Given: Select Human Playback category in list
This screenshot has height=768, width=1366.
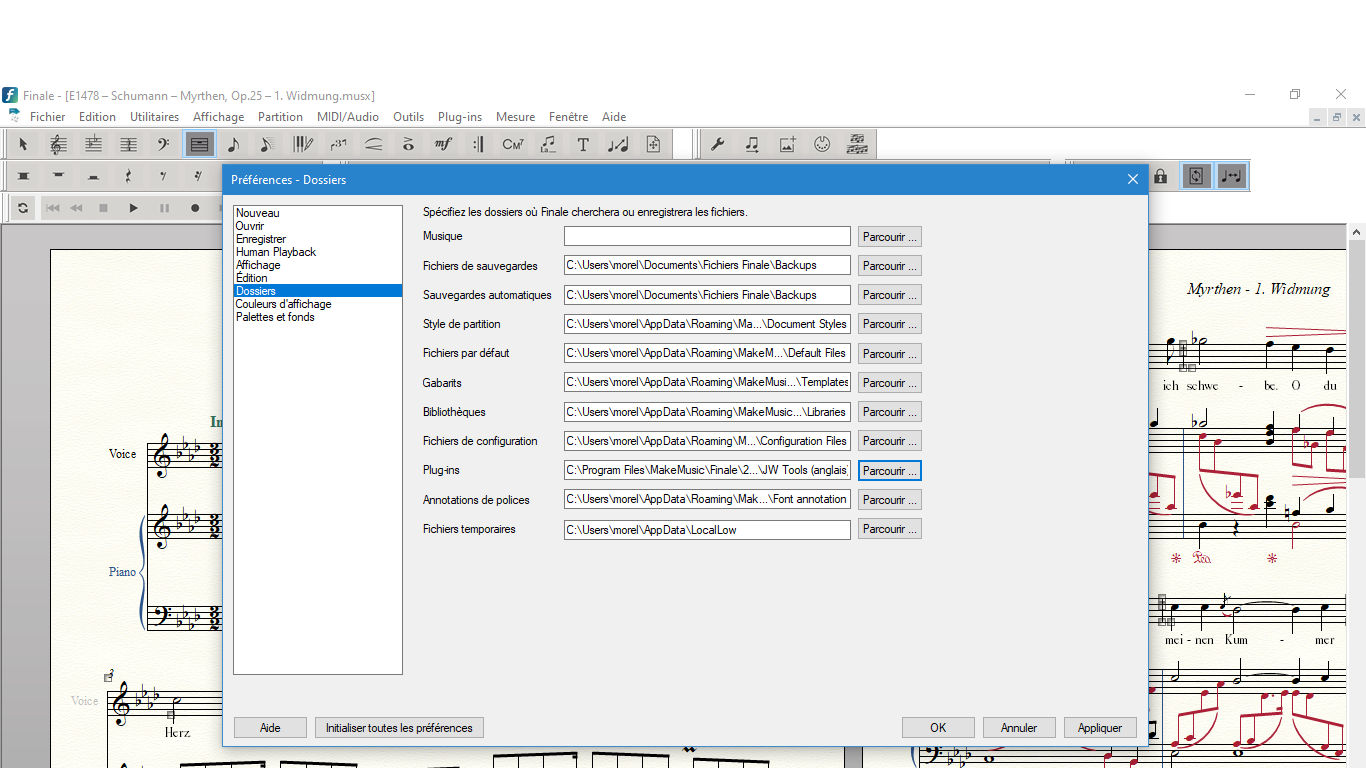Looking at the screenshot, I should coord(275,252).
